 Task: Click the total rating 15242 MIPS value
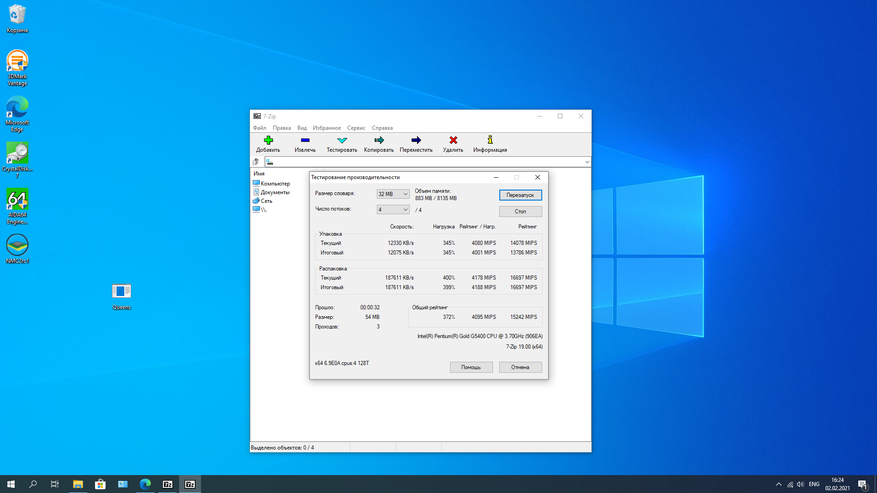click(523, 317)
